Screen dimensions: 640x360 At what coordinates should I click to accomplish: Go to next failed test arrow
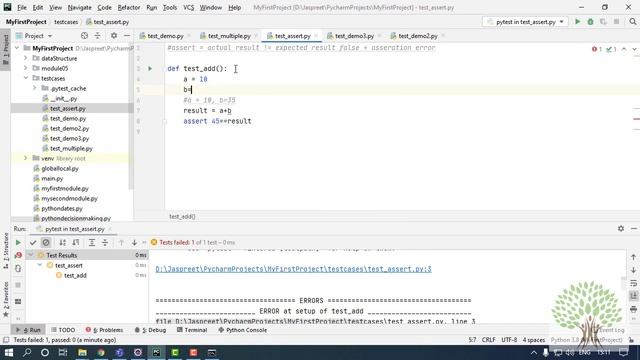(x=134, y=242)
